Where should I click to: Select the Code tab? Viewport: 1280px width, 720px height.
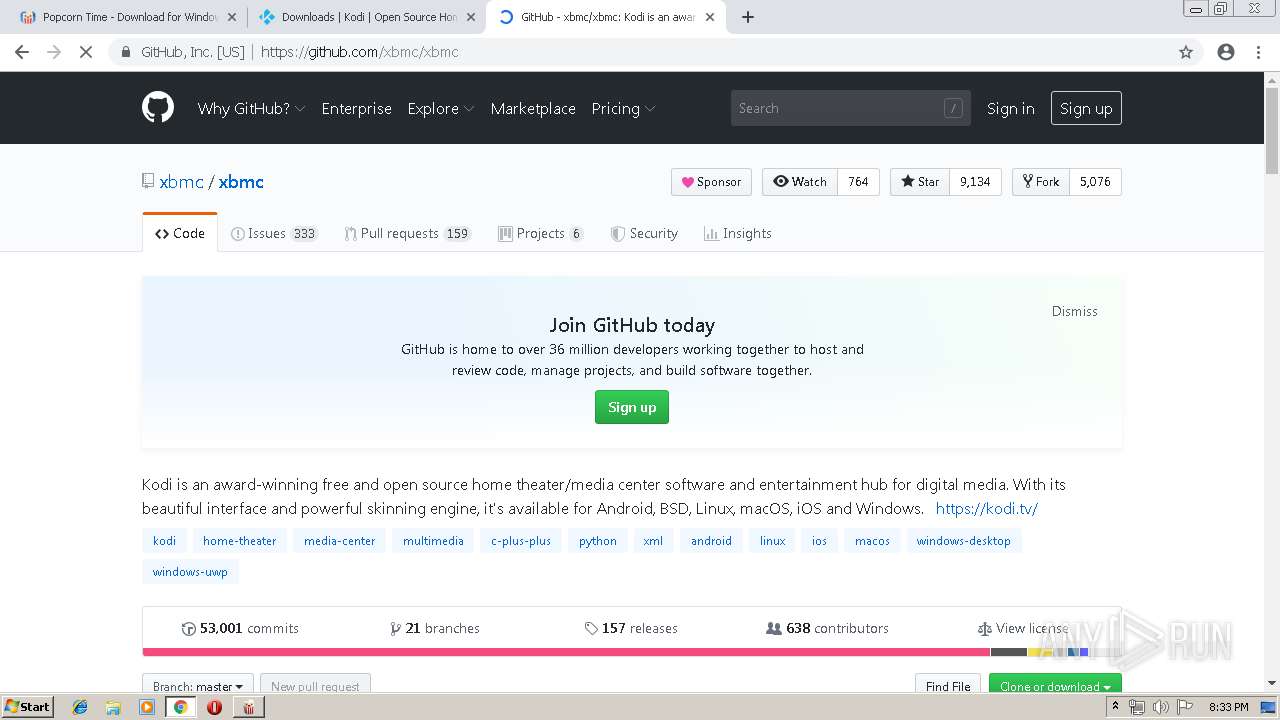pyautogui.click(x=180, y=233)
